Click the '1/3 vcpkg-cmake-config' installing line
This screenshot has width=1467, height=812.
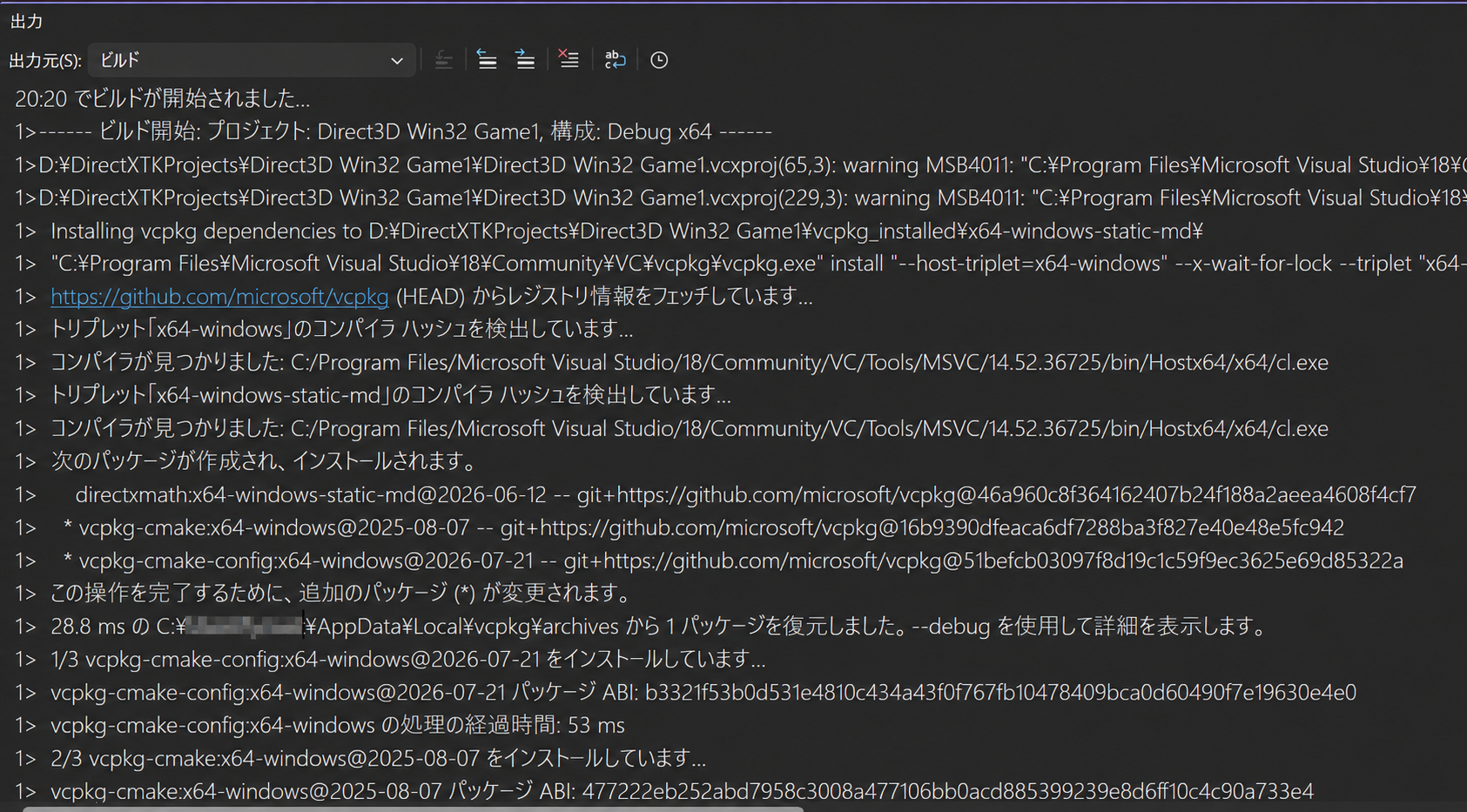click(x=390, y=660)
